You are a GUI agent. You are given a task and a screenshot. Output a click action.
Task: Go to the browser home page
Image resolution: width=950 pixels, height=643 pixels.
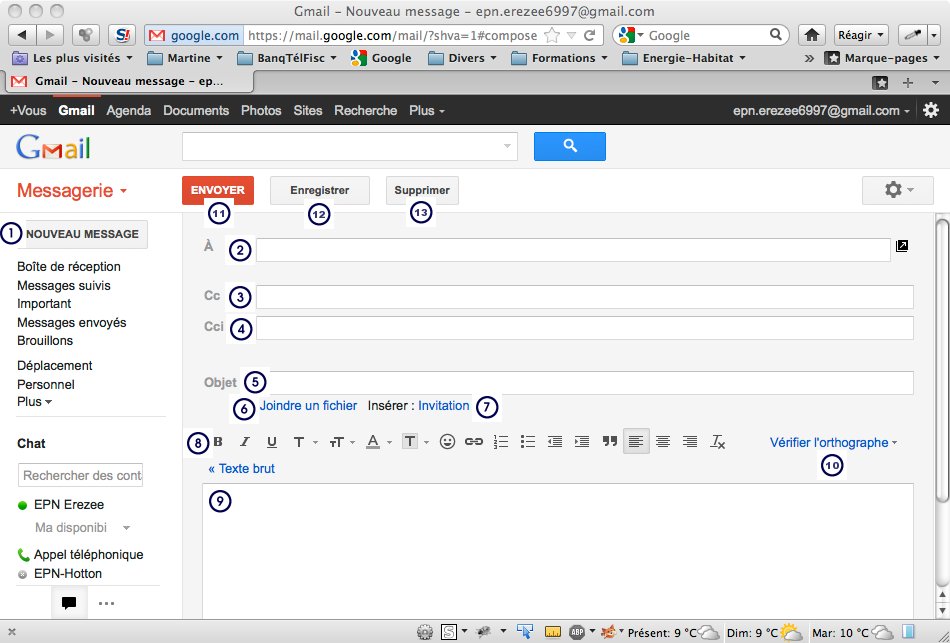[x=812, y=35]
